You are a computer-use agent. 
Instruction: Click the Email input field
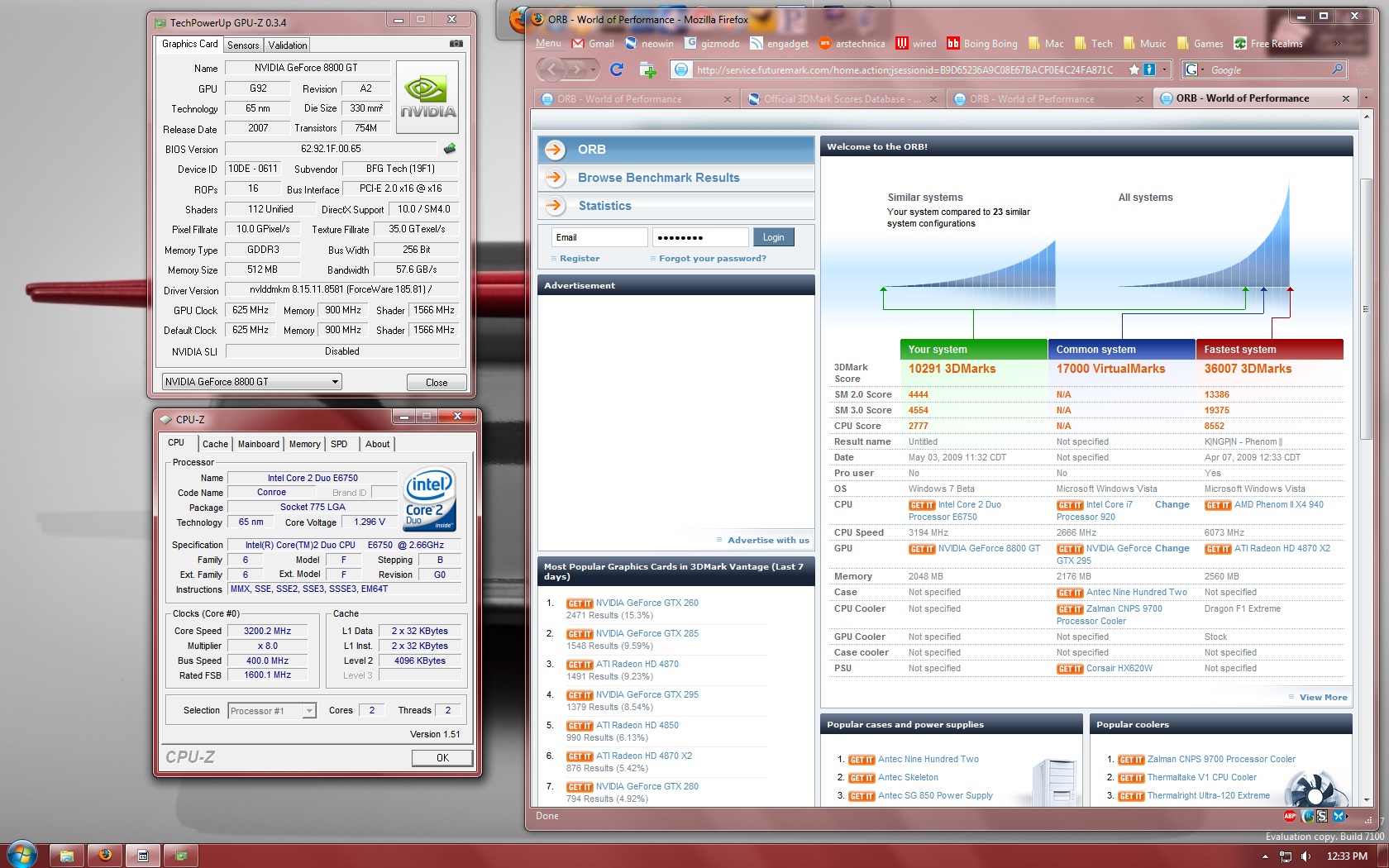click(599, 238)
